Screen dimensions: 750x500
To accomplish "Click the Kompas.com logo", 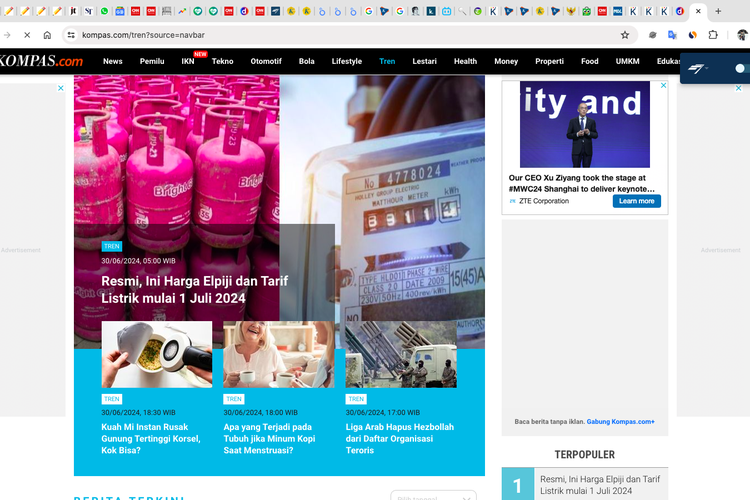I will coord(41,61).
